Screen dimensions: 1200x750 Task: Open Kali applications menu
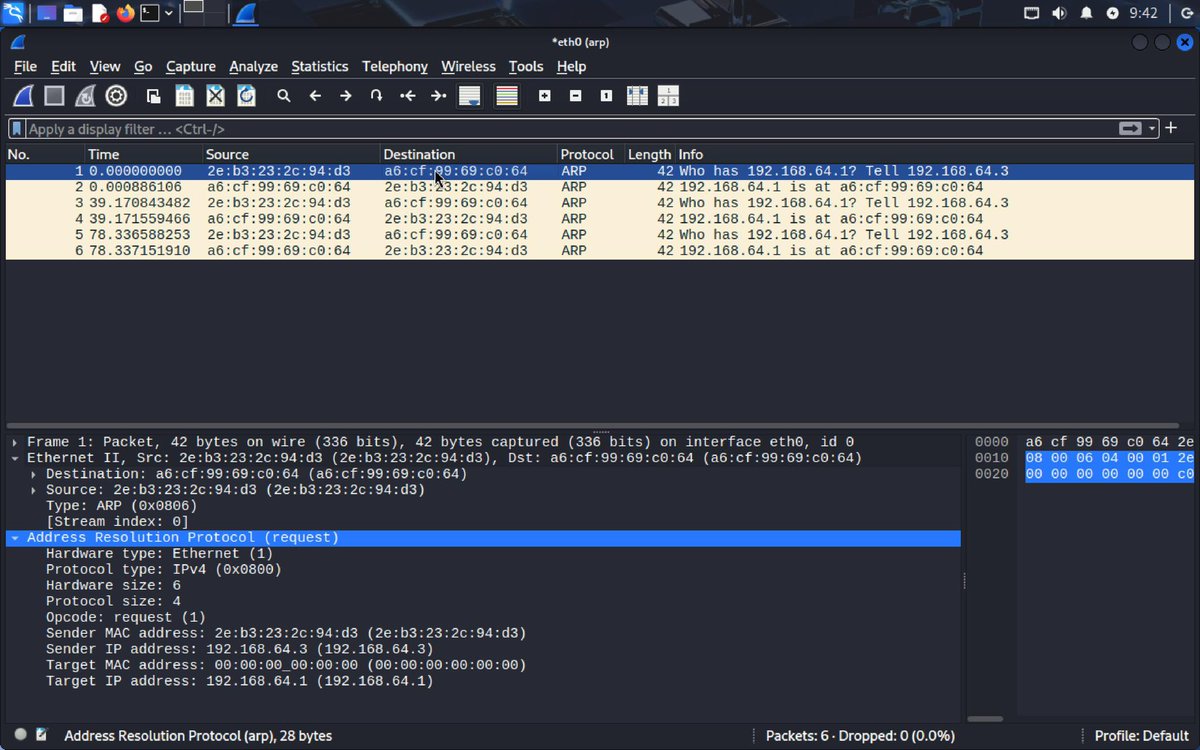click(15, 13)
